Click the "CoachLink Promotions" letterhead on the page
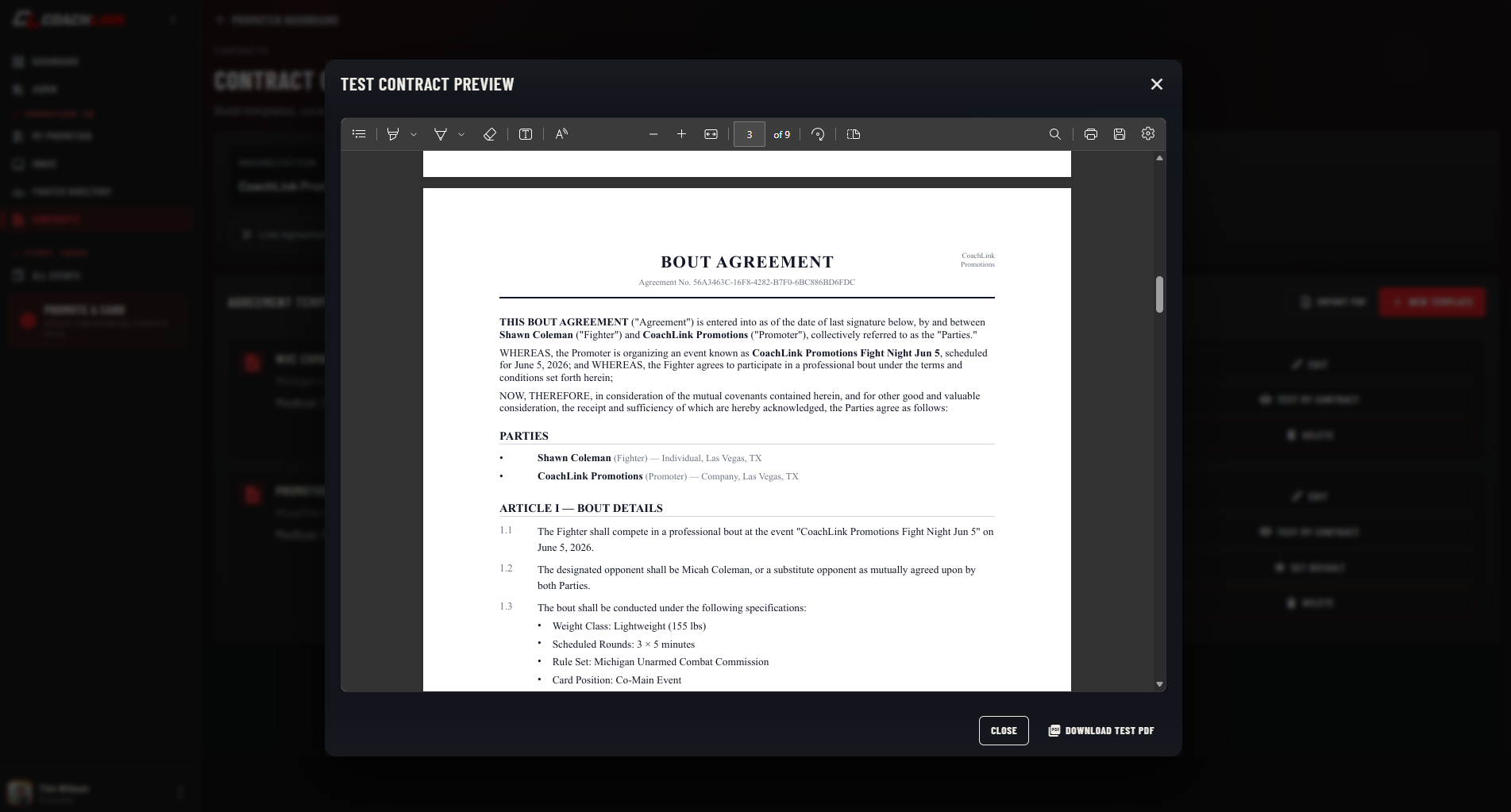This screenshot has height=812, width=1511. tap(977, 260)
